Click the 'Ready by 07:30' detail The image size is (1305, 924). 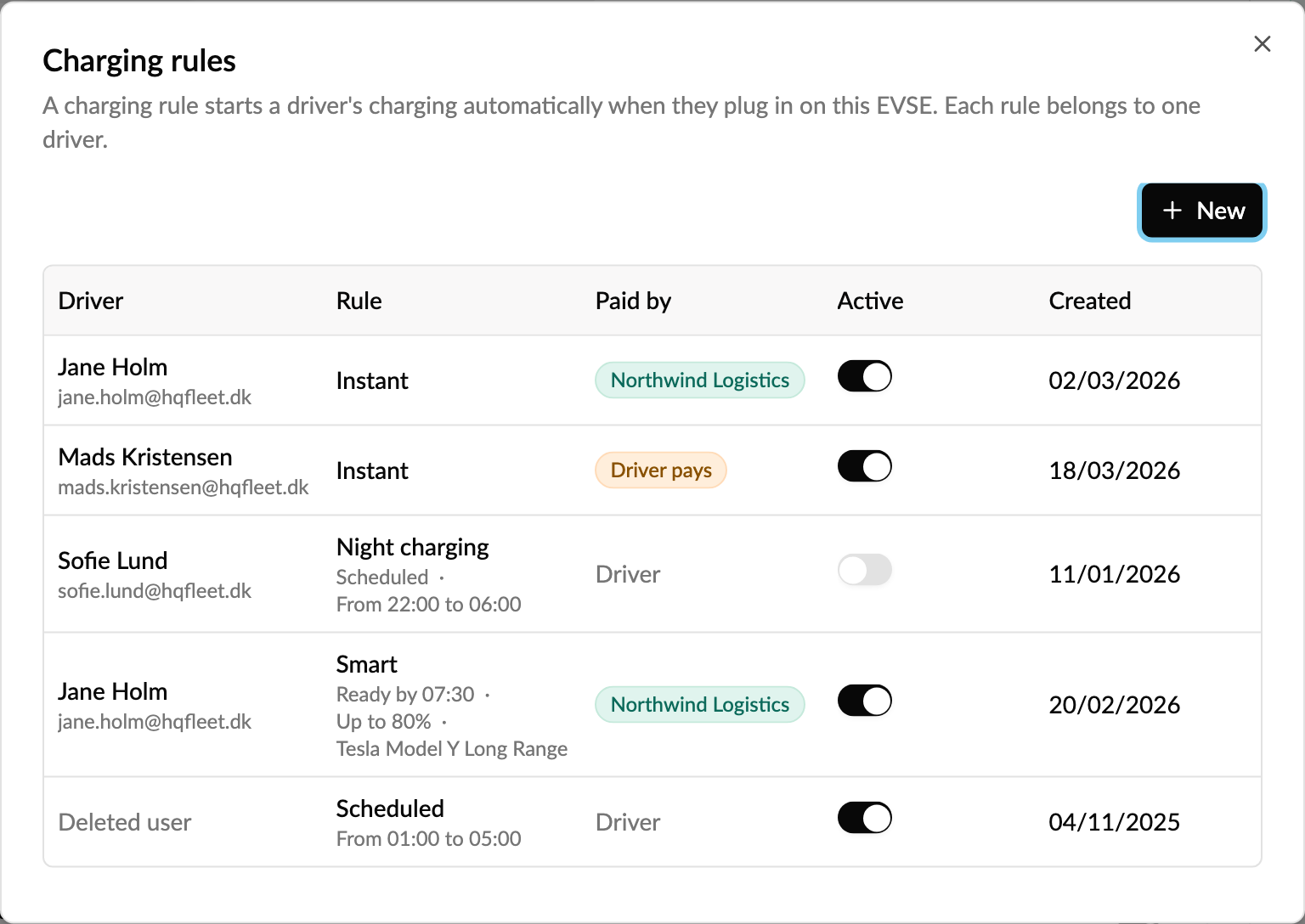[405, 695]
